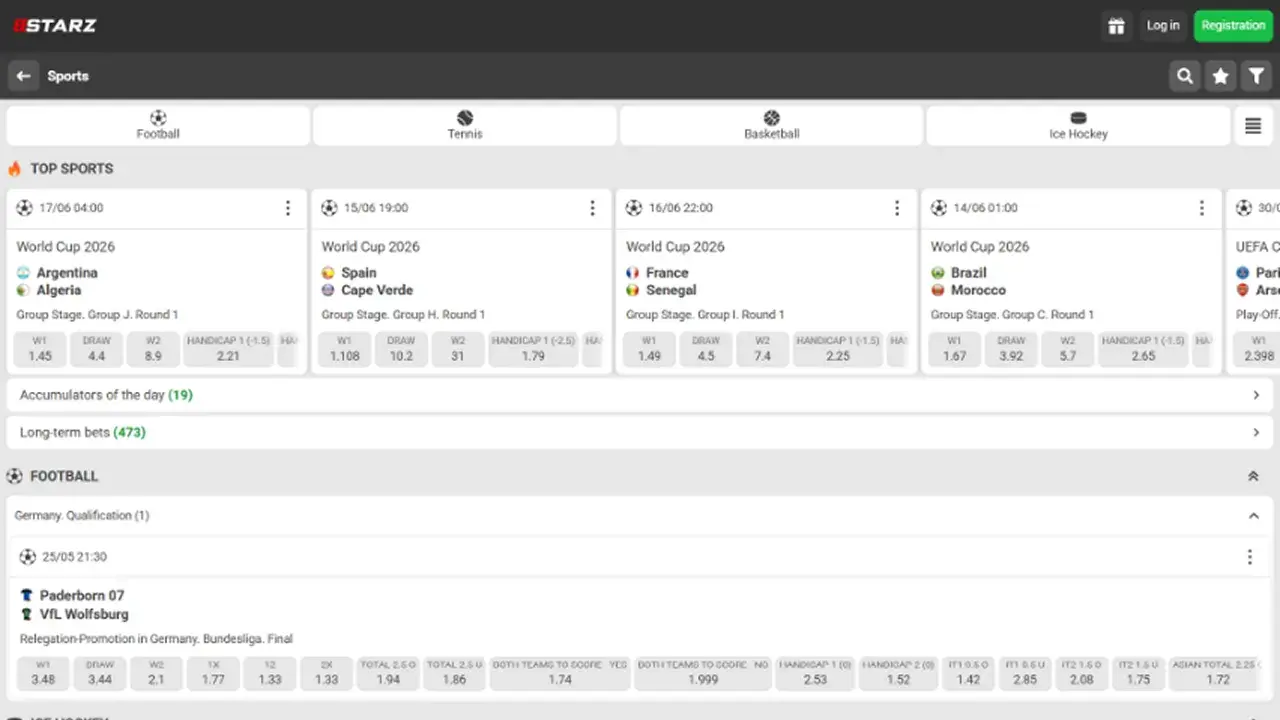The width and height of the screenshot is (1280, 720).
Task: Select the Tennis sport tab
Action: pos(465,126)
